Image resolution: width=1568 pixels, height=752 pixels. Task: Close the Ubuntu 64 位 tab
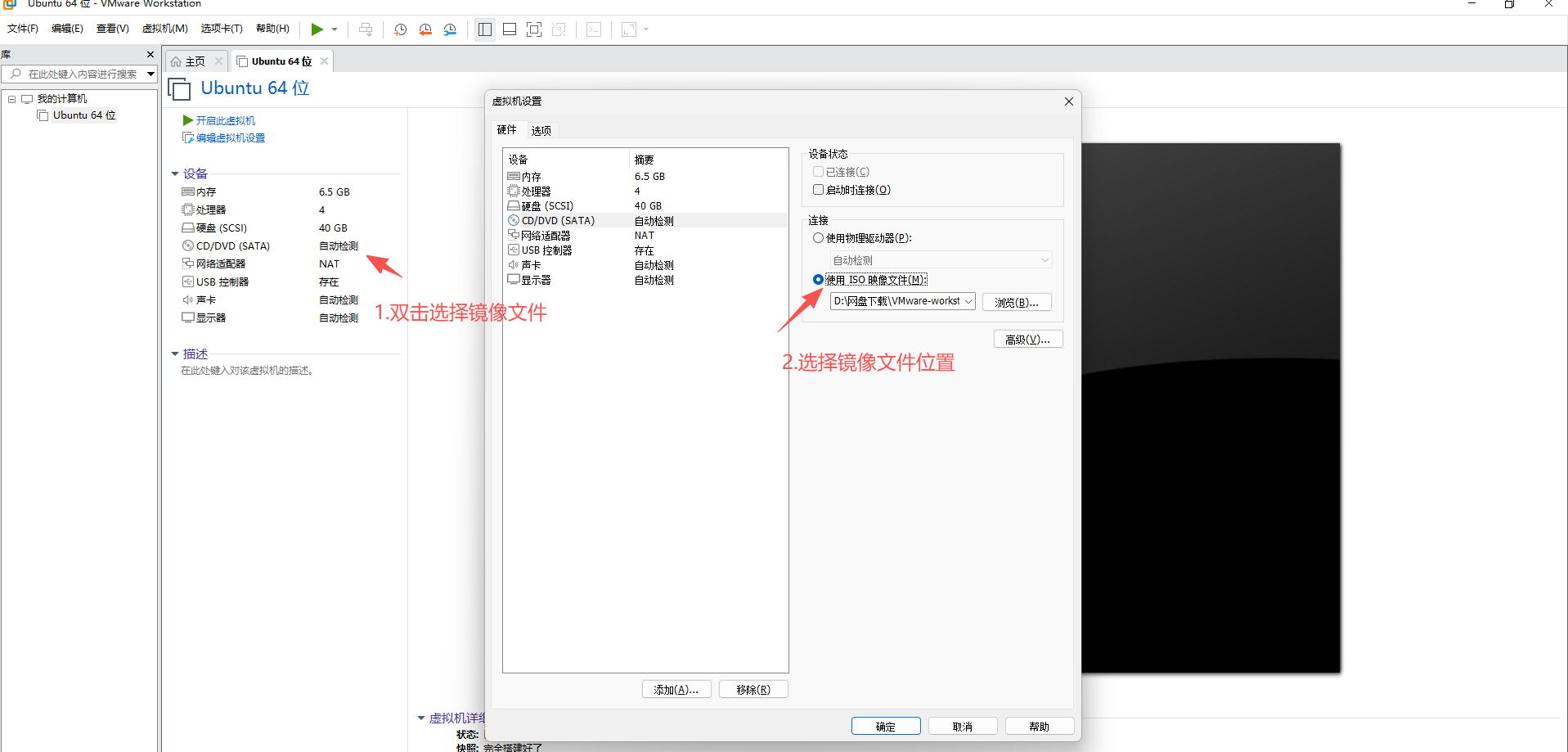coord(325,61)
